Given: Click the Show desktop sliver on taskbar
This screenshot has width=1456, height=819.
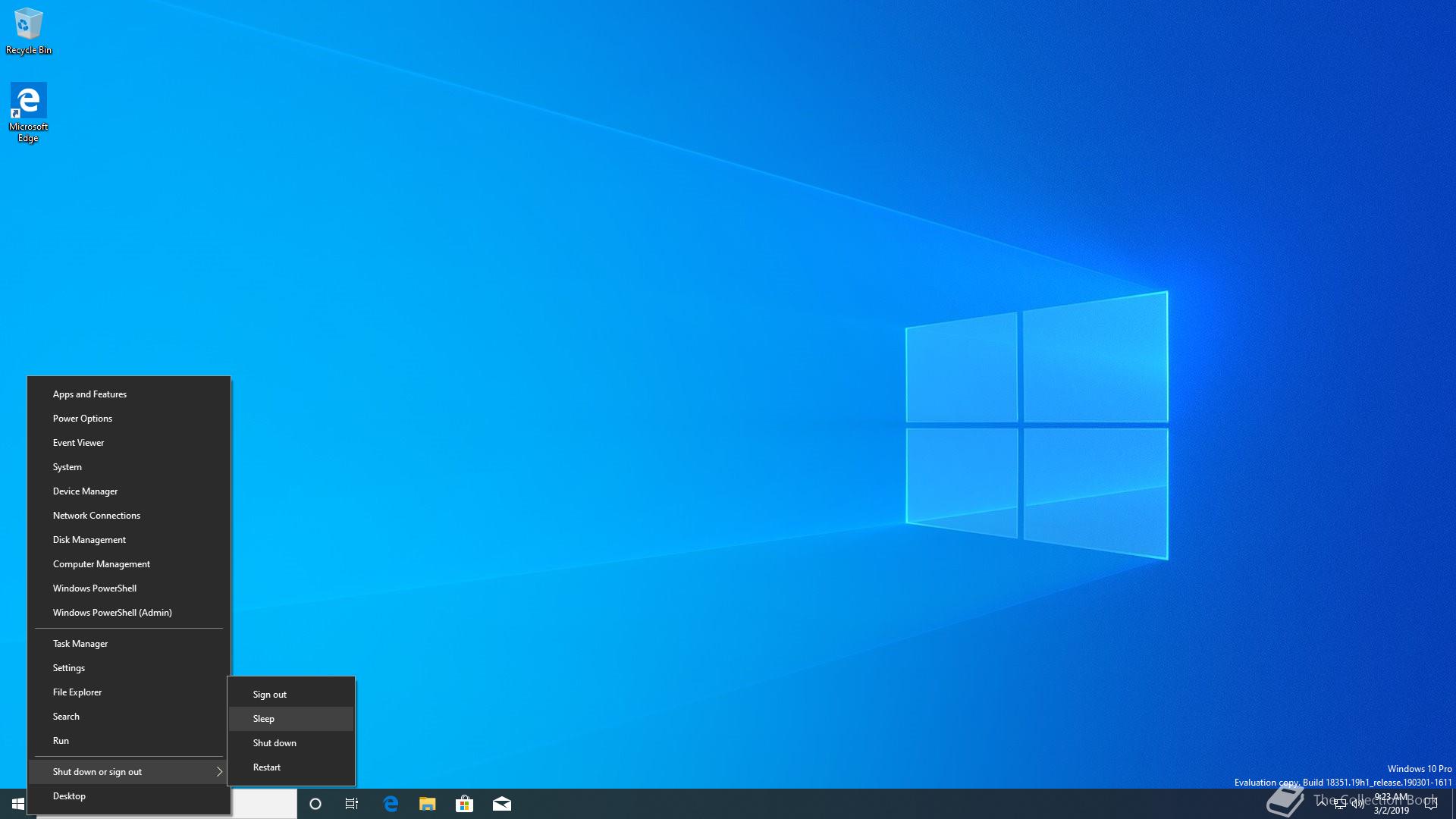Looking at the screenshot, I should pos(1453,804).
